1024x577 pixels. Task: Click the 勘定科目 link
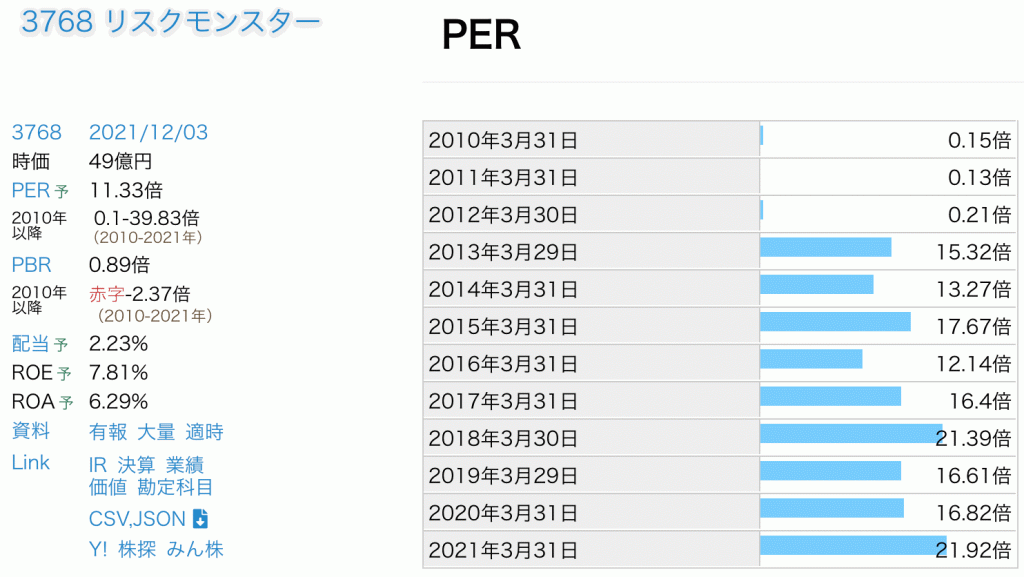click(x=175, y=487)
